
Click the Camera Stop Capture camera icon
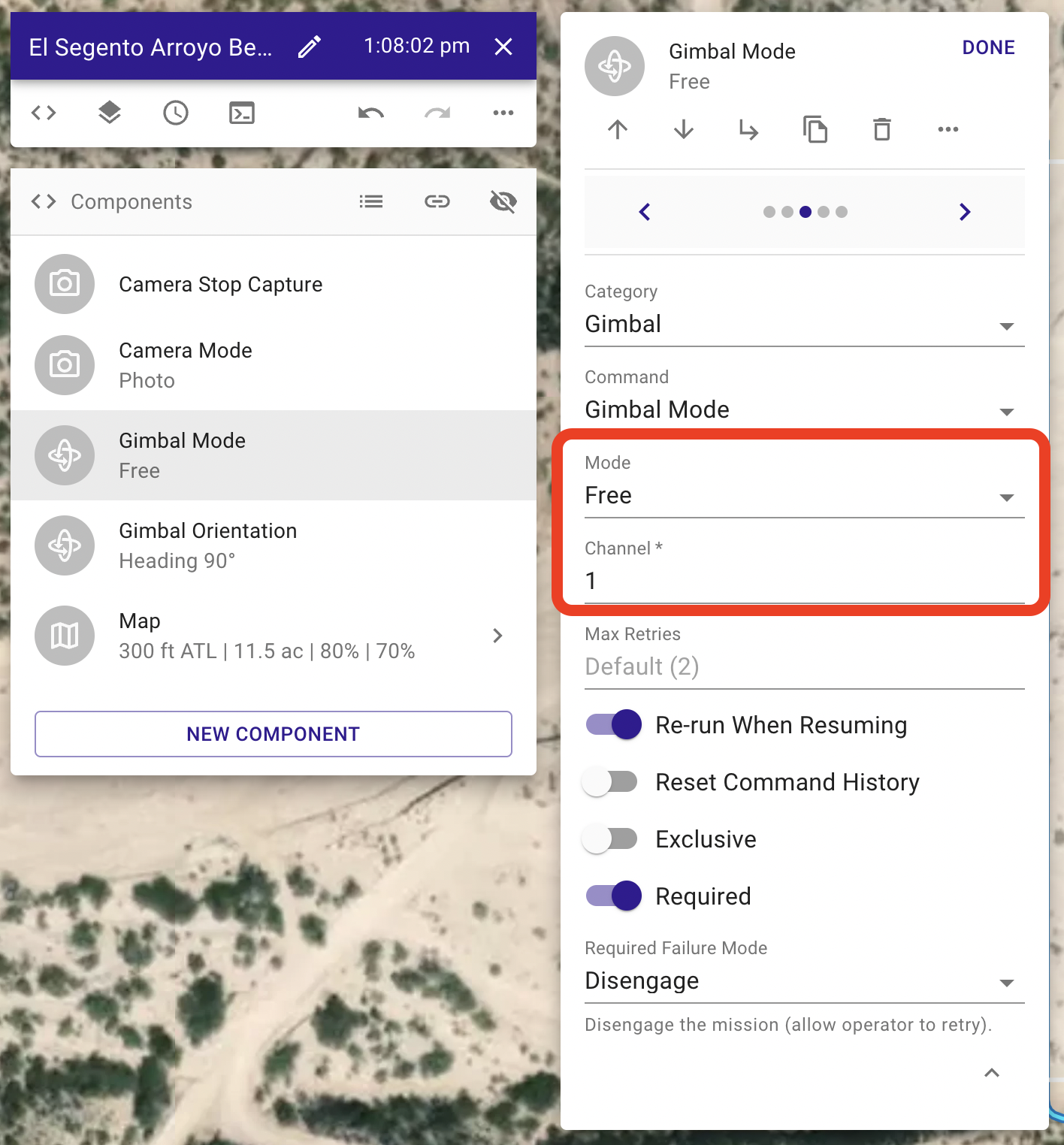coord(65,284)
